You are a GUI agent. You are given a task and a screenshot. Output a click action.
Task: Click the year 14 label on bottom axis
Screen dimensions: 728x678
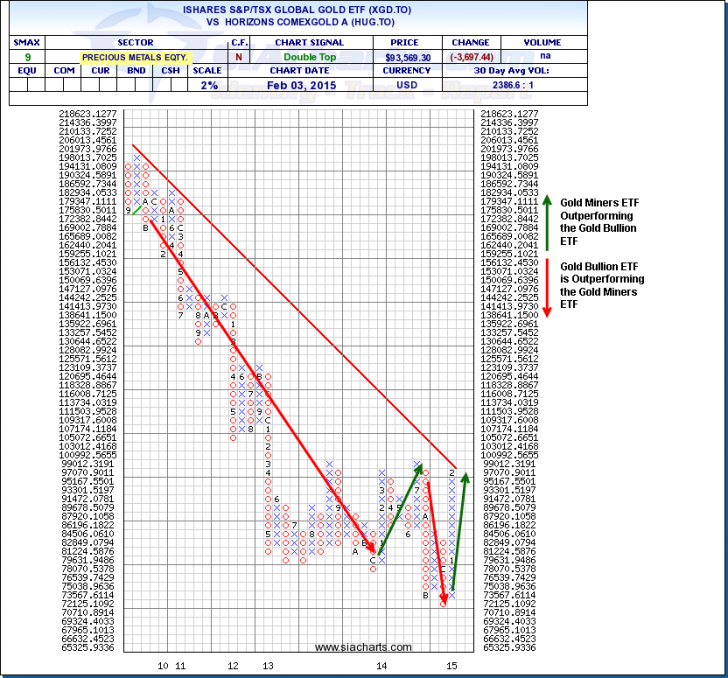[381, 665]
